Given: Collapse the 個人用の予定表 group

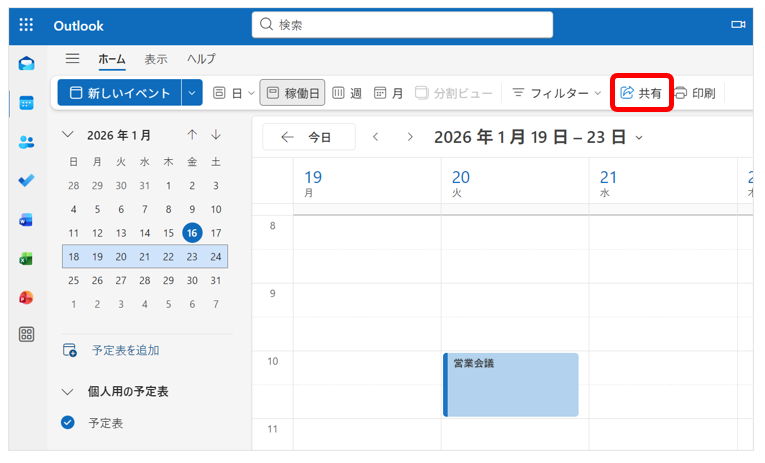Looking at the screenshot, I should 68,392.
